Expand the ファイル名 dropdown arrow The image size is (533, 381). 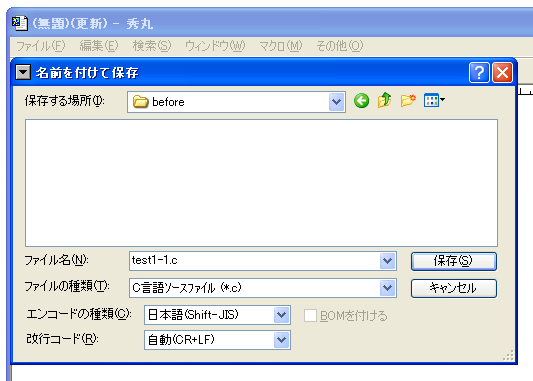pyautogui.click(x=388, y=261)
